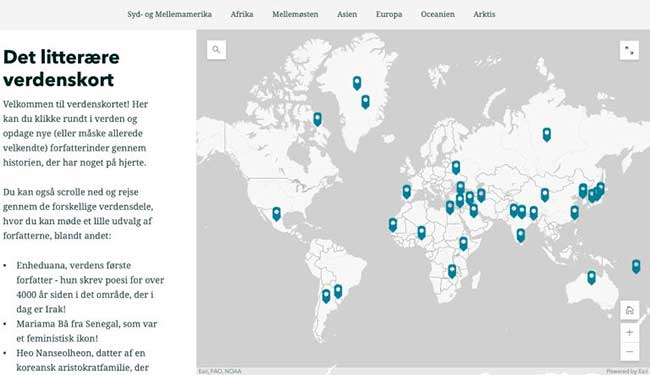Open the map search tool
Image resolution: width=650 pixels, height=375 pixels.
click(x=216, y=50)
